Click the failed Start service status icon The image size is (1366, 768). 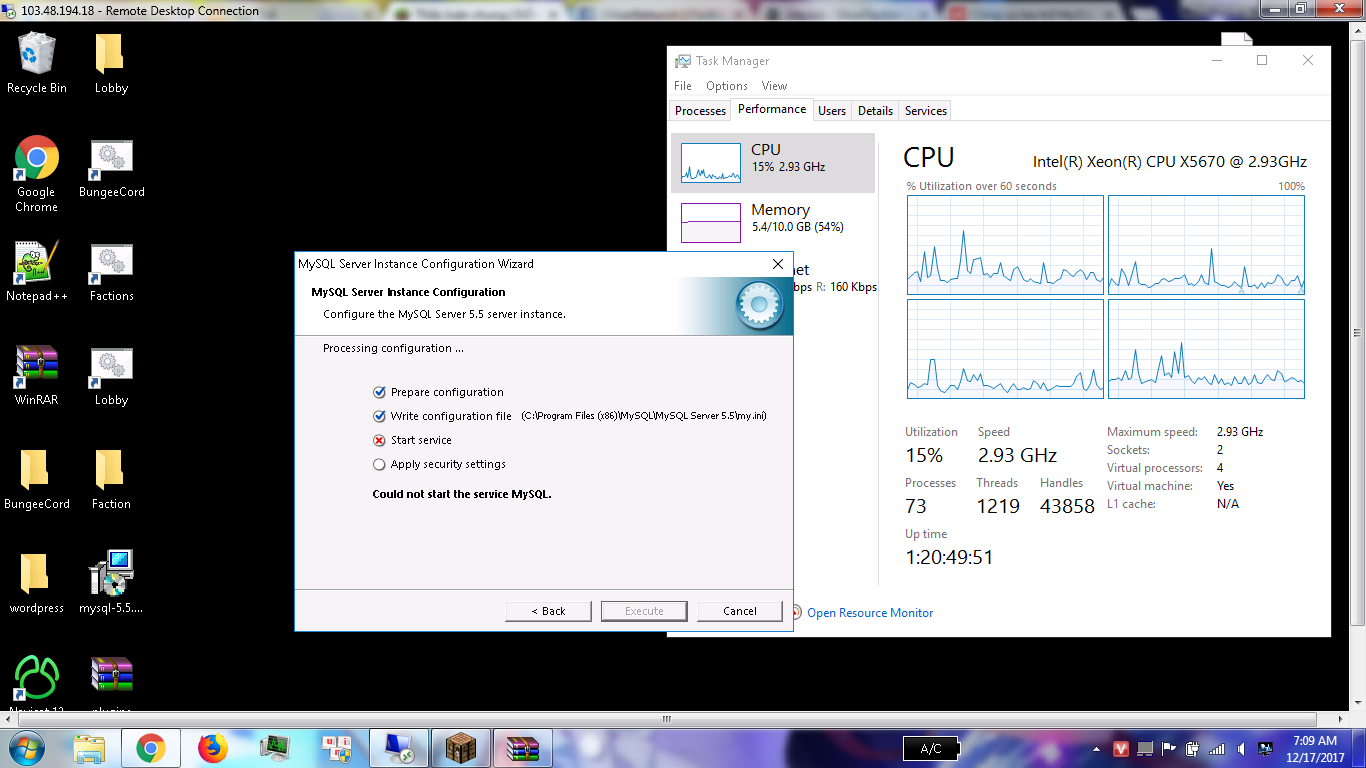(x=379, y=440)
